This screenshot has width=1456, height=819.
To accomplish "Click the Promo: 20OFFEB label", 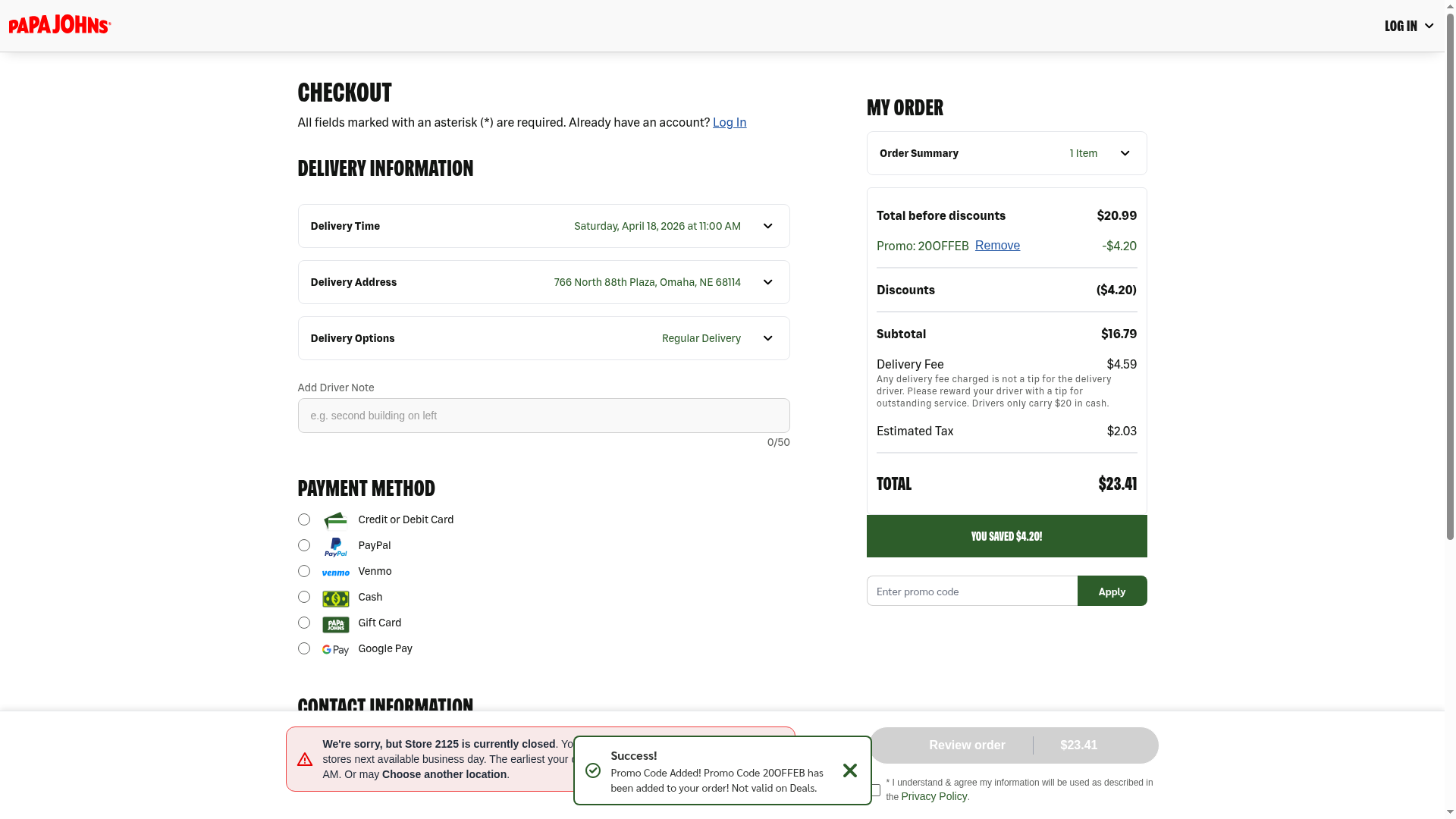I will coord(923,246).
